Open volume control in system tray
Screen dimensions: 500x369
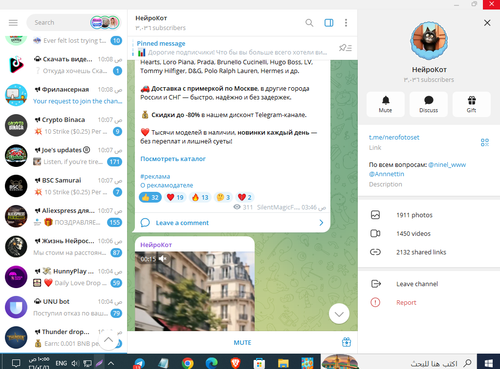[75, 363]
